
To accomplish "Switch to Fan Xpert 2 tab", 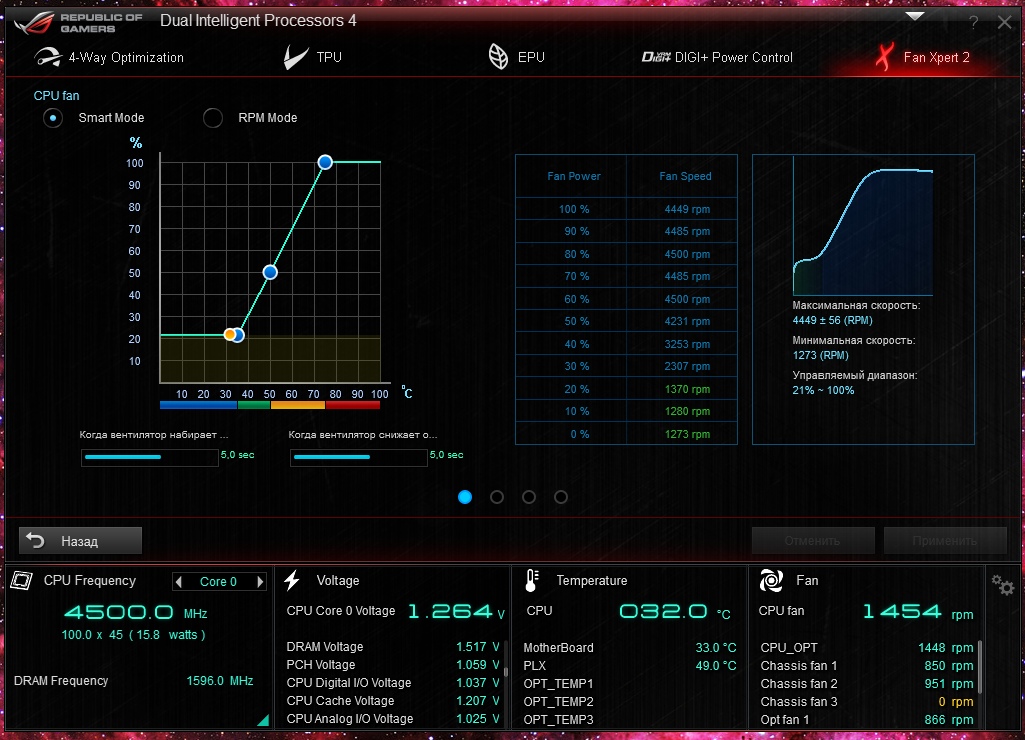I will click(924, 58).
